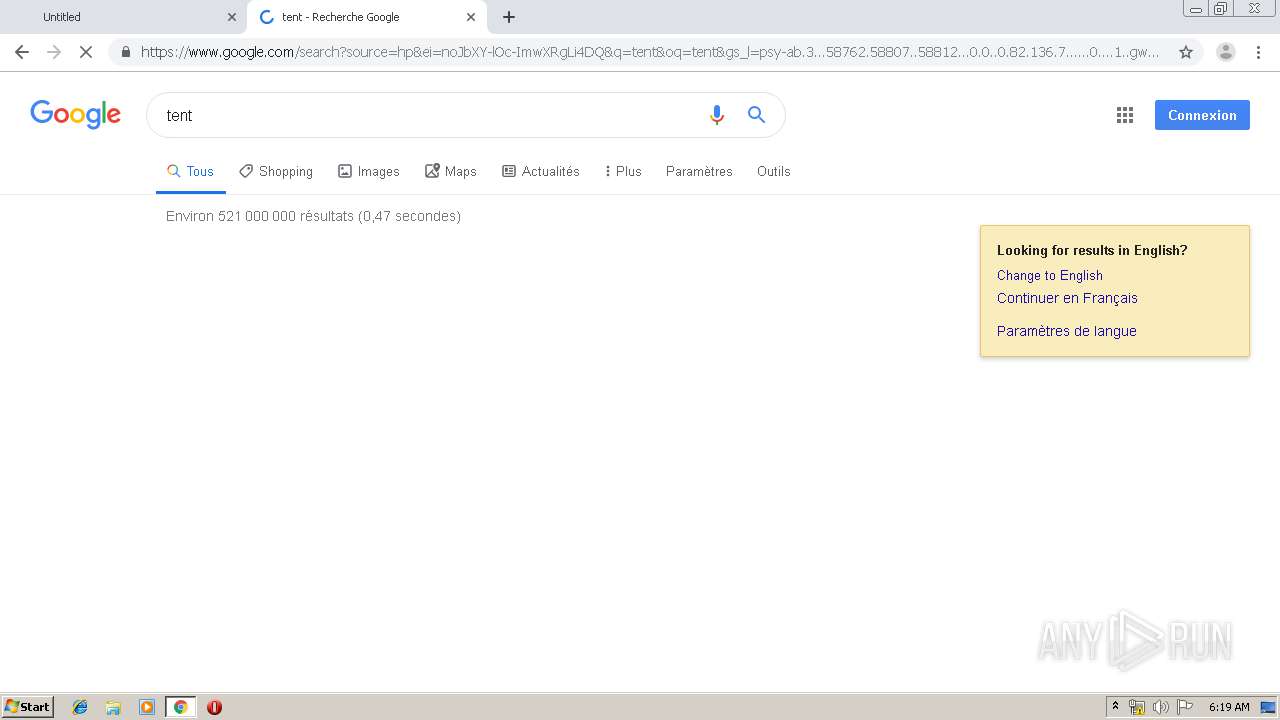Go forward one page

[x=54, y=52]
